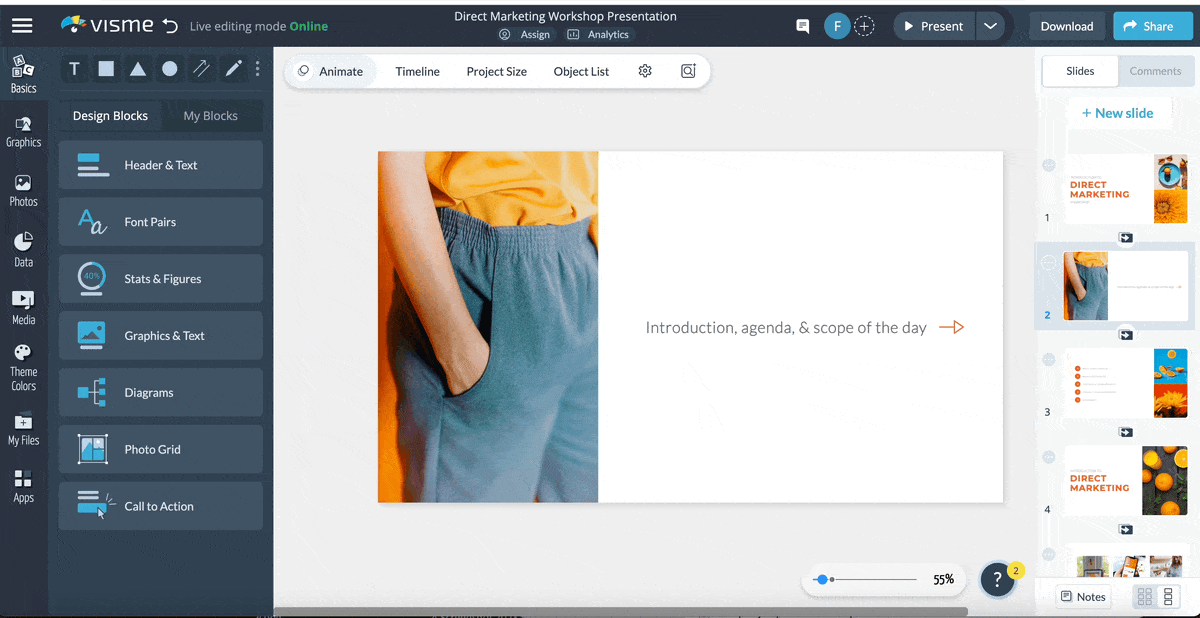The image size is (1200, 618).
Task: Select the triangle shape tool
Action: 138,69
